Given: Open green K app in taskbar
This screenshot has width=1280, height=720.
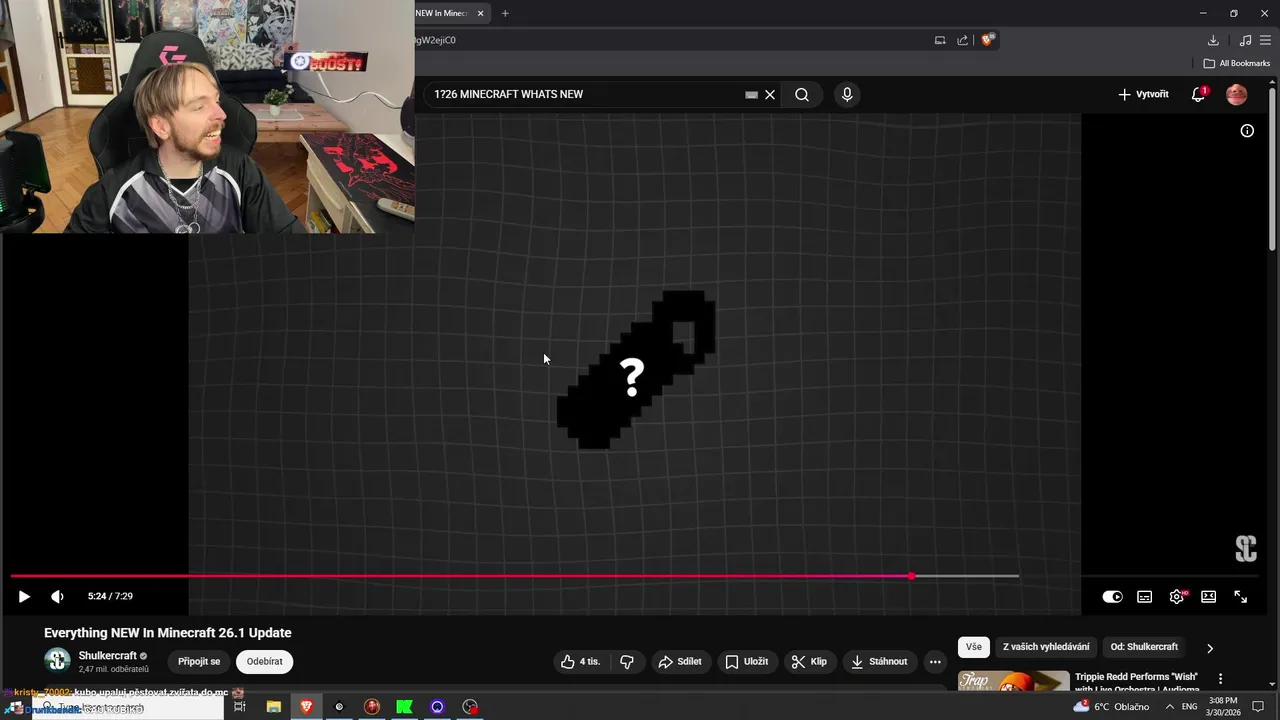Looking at the screenshot, I should tap(404, 707).
